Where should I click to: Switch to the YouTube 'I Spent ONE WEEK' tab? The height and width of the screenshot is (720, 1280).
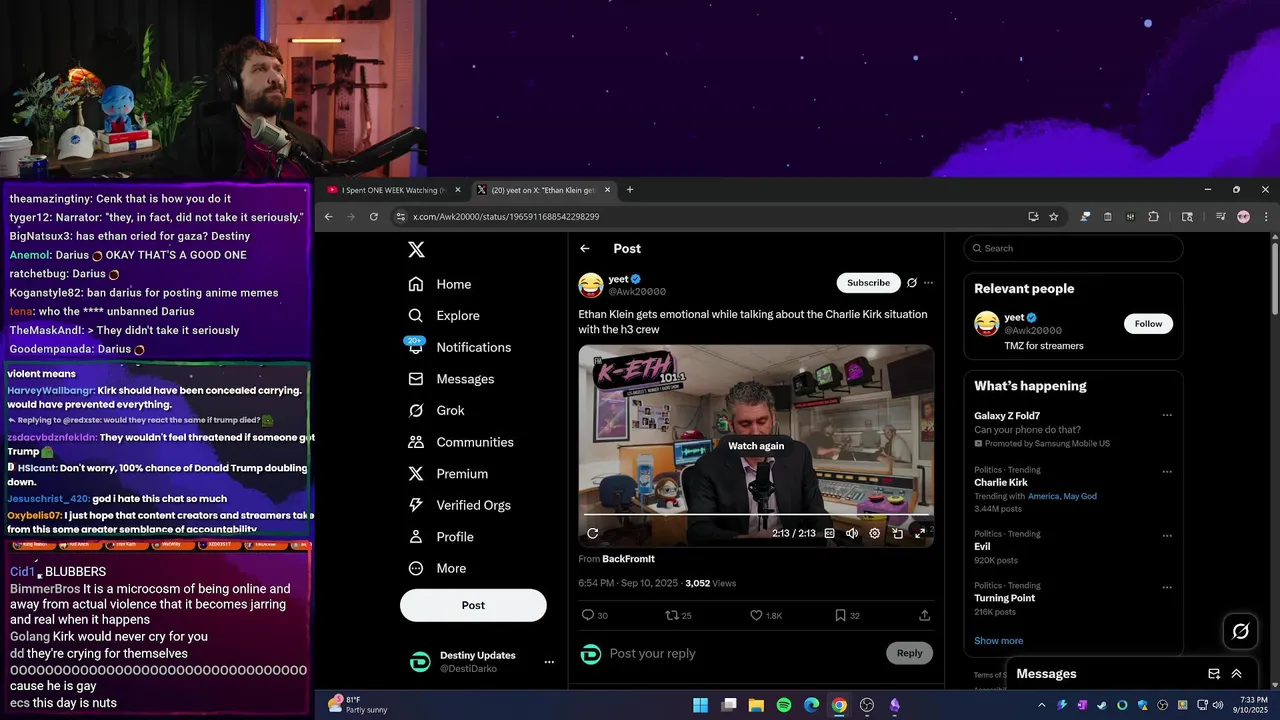(x=393, y=190)
